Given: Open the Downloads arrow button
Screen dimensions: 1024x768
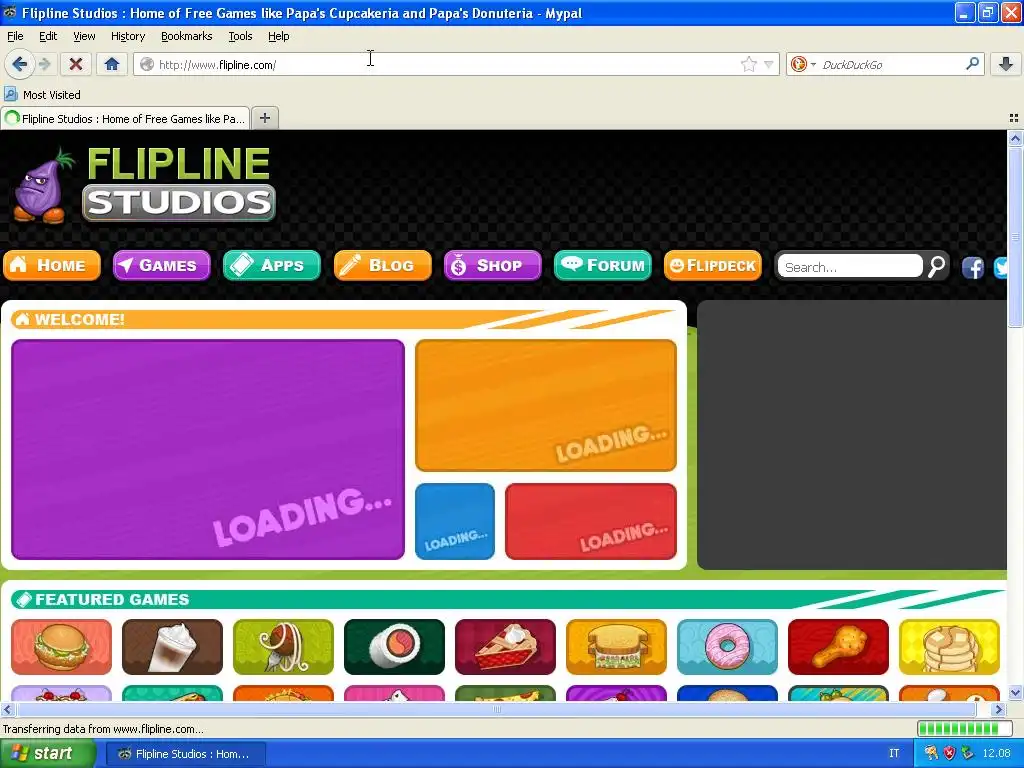Looking at the screenshot, I should (x=1006, y=64).
